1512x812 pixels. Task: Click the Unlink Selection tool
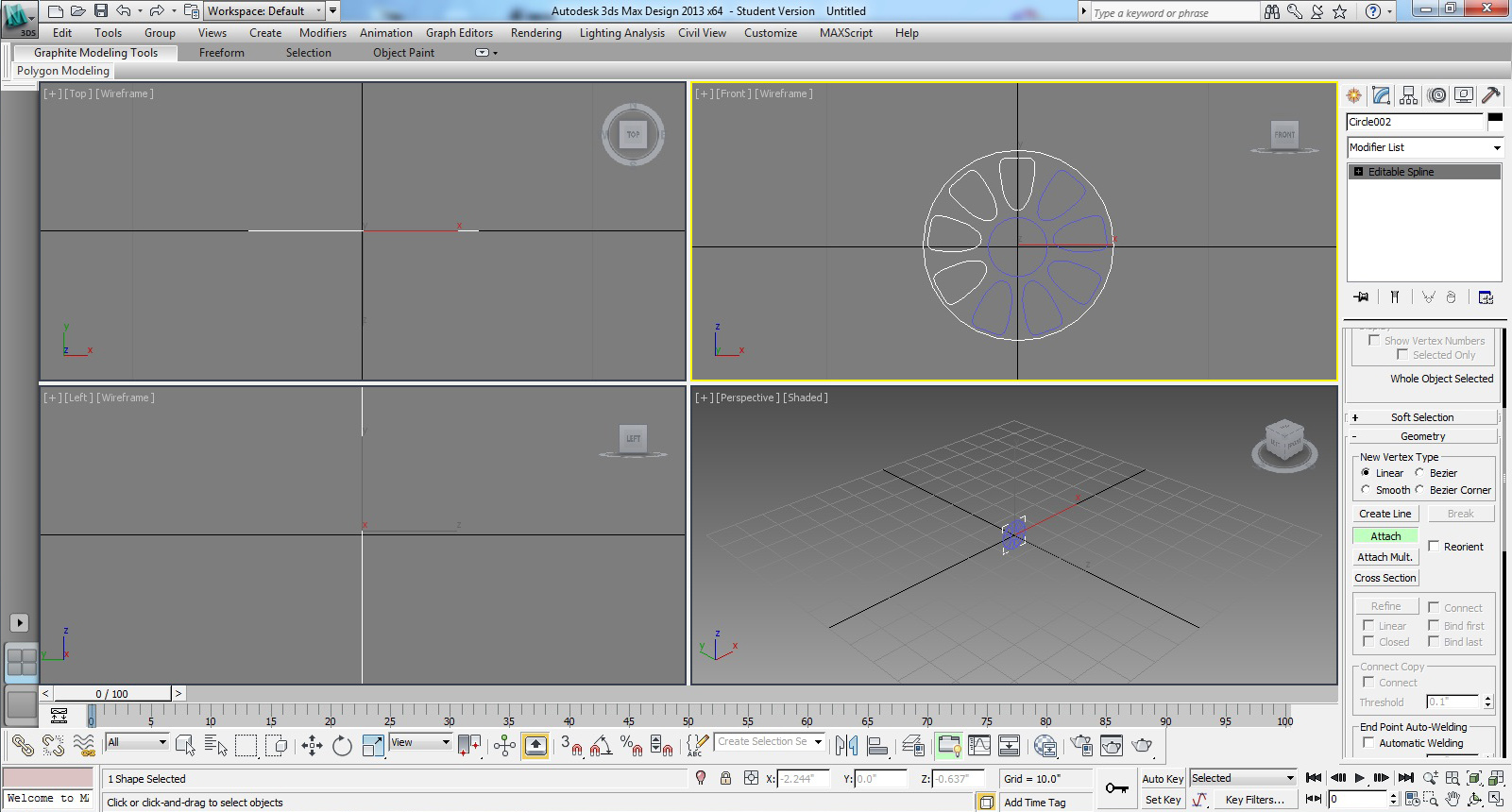pyautogui.click(x=53, y=746)
